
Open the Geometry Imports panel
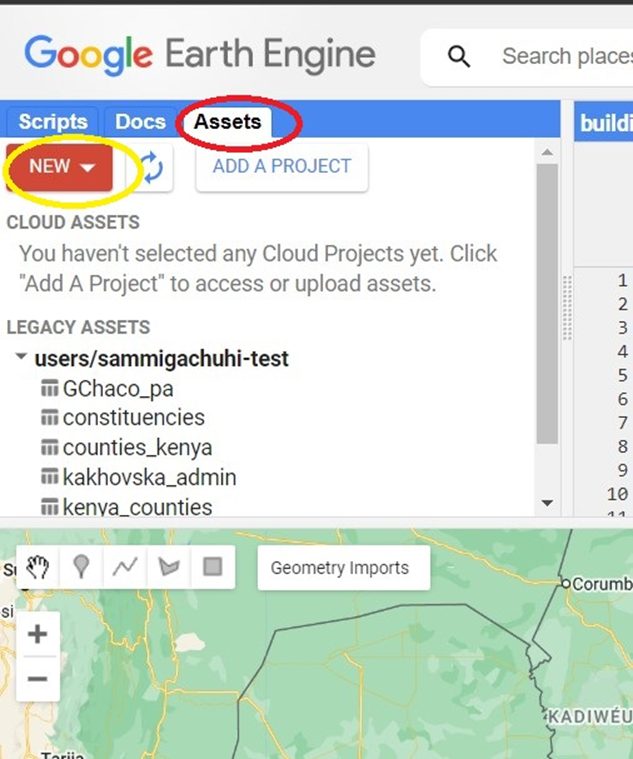344,568
